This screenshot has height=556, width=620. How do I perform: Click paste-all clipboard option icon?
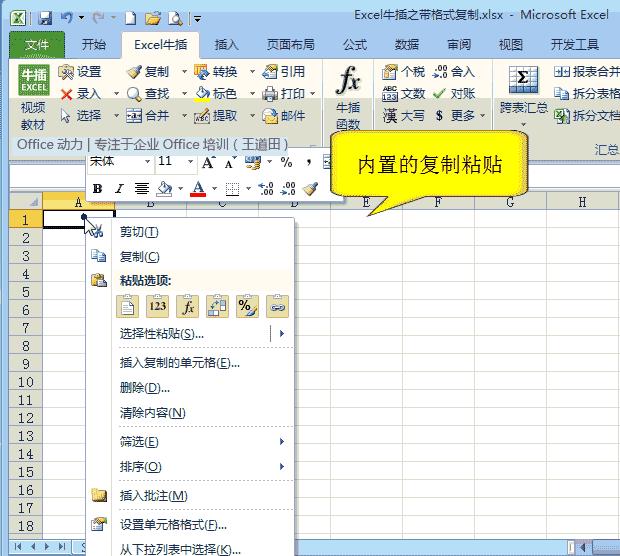tap(127, 306)
